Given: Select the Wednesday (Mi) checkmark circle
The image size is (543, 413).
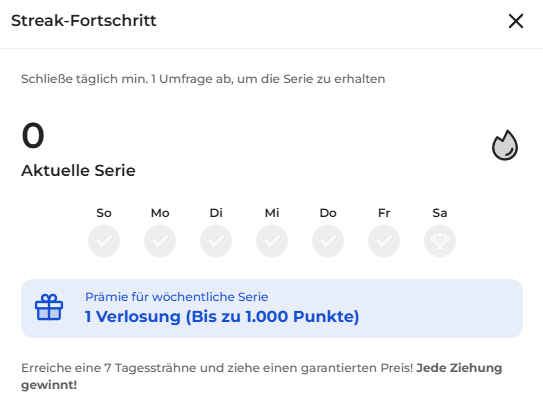Looking at the screenshot, I should point(272,241).
